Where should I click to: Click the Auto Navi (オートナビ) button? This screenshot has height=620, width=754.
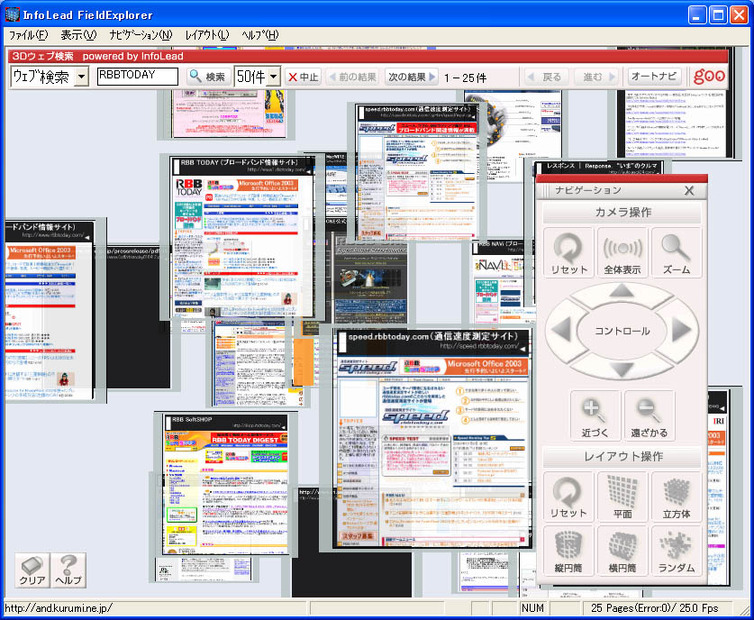pos(654,76)
